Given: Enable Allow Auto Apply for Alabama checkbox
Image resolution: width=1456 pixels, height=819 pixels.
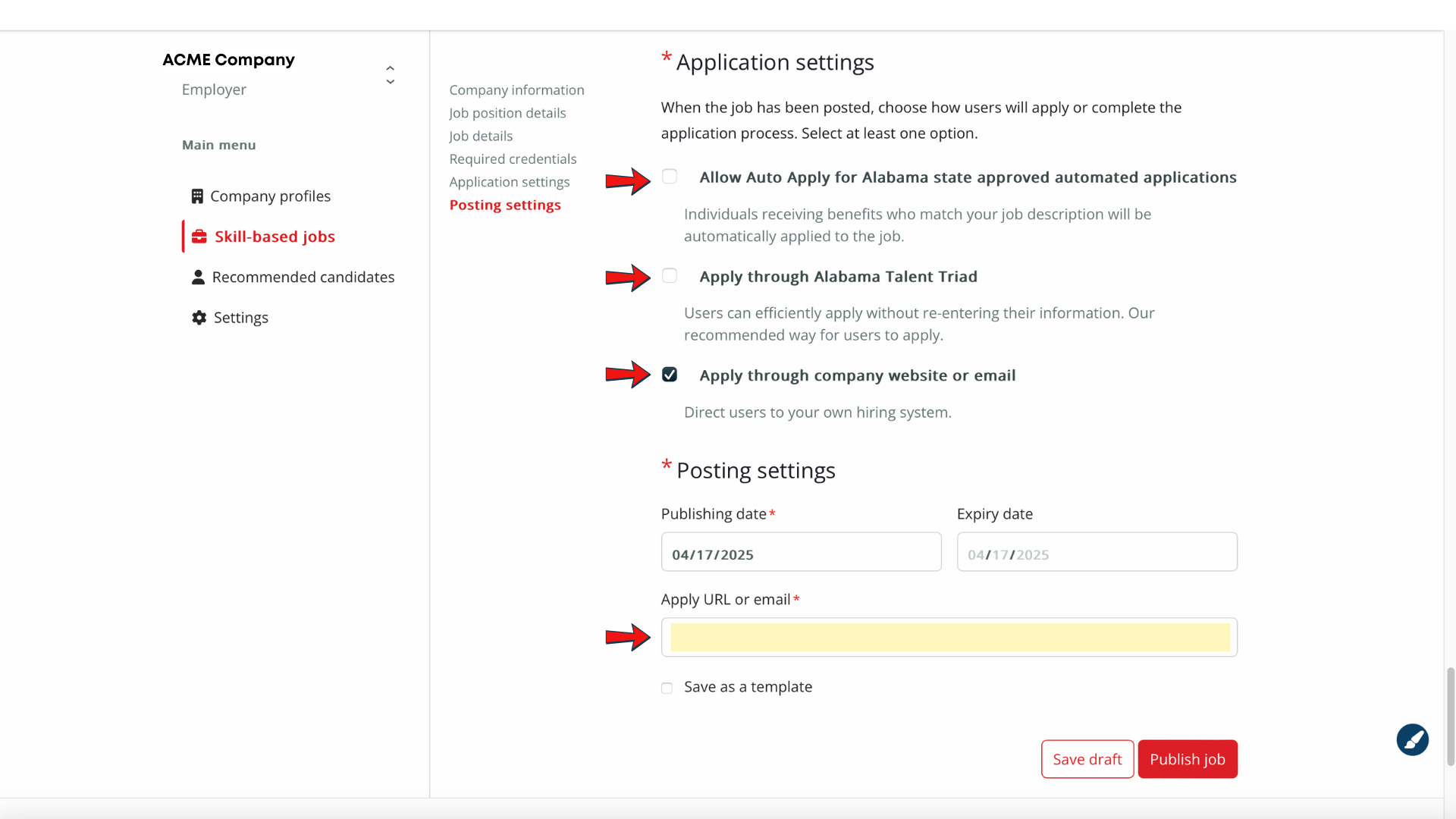Looking at the screenshot, I should tap(670, 177).
